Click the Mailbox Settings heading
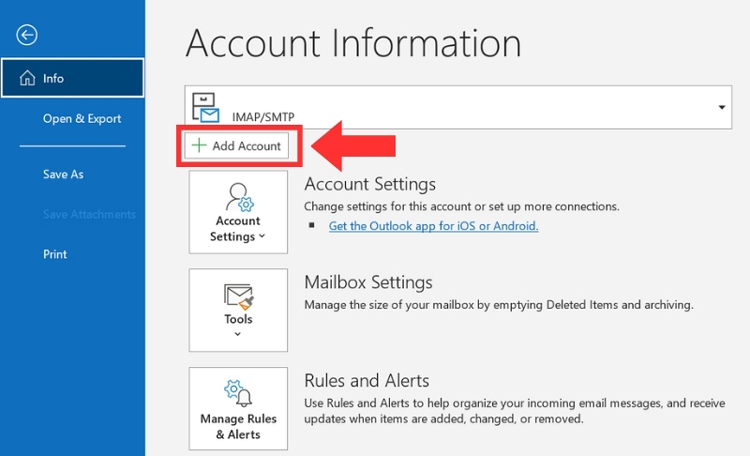750x456 pixels. (x=368, y=282)
